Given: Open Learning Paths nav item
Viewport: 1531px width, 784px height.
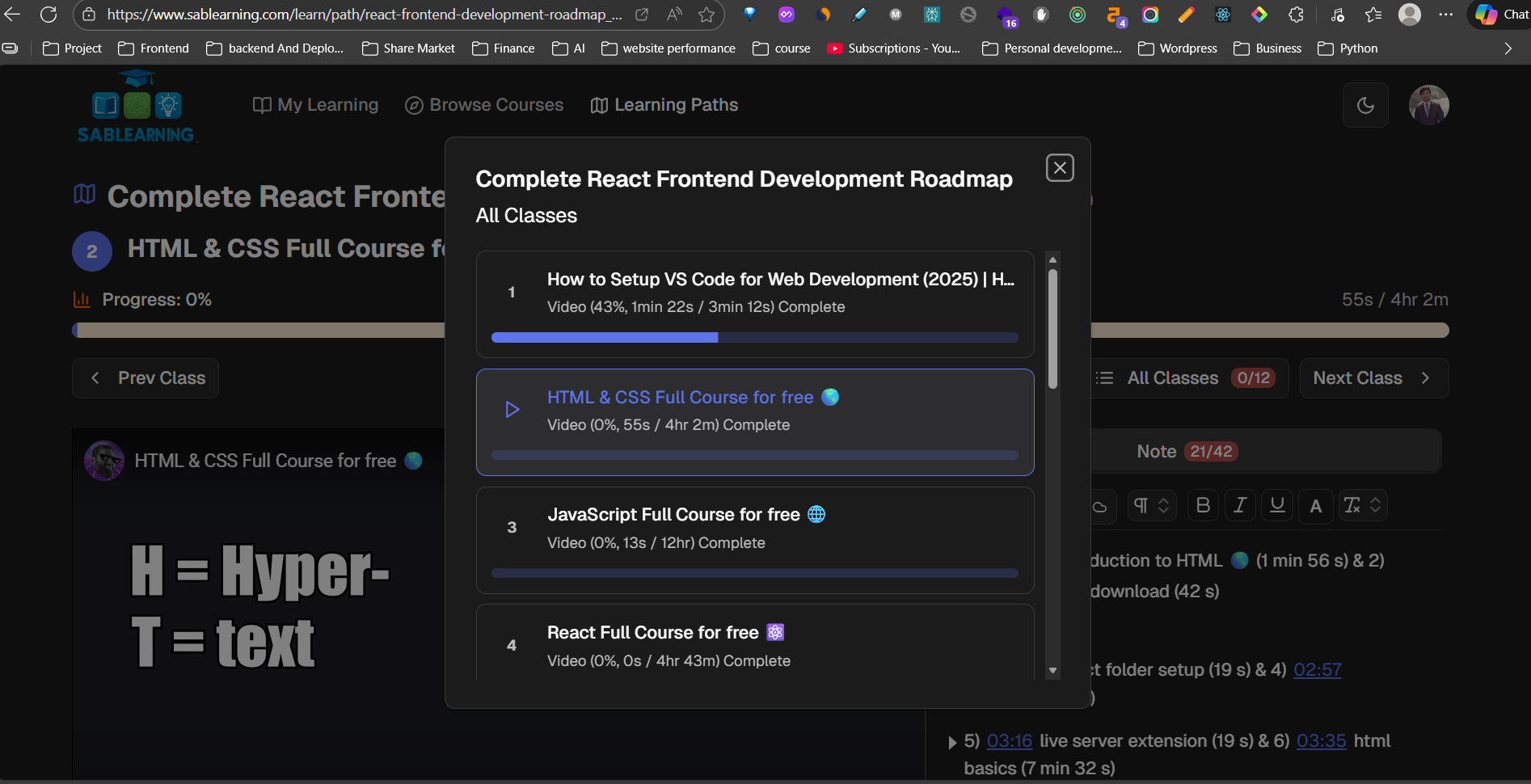Looking at the screenshot, I should pyautogui.click(x=664, y=105).
